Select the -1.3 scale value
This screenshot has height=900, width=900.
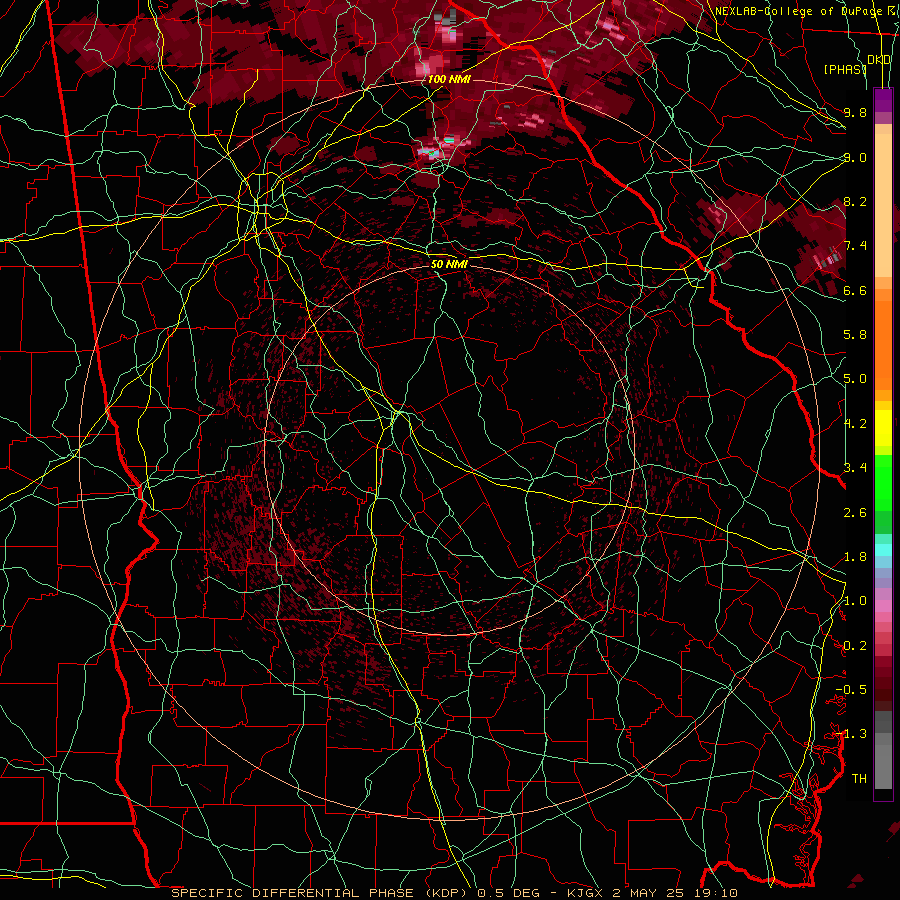851,734
